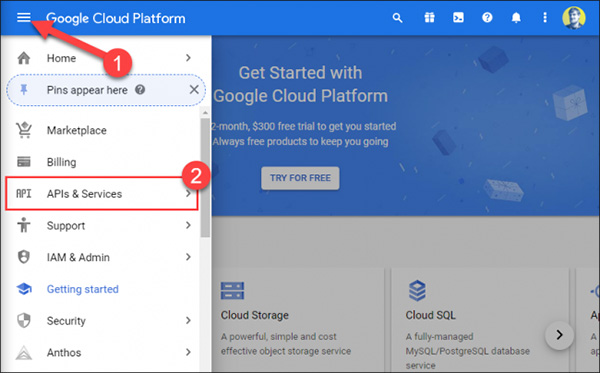Click the pin icon in the pins box
600x373 pixels.
tap(24, 90)
